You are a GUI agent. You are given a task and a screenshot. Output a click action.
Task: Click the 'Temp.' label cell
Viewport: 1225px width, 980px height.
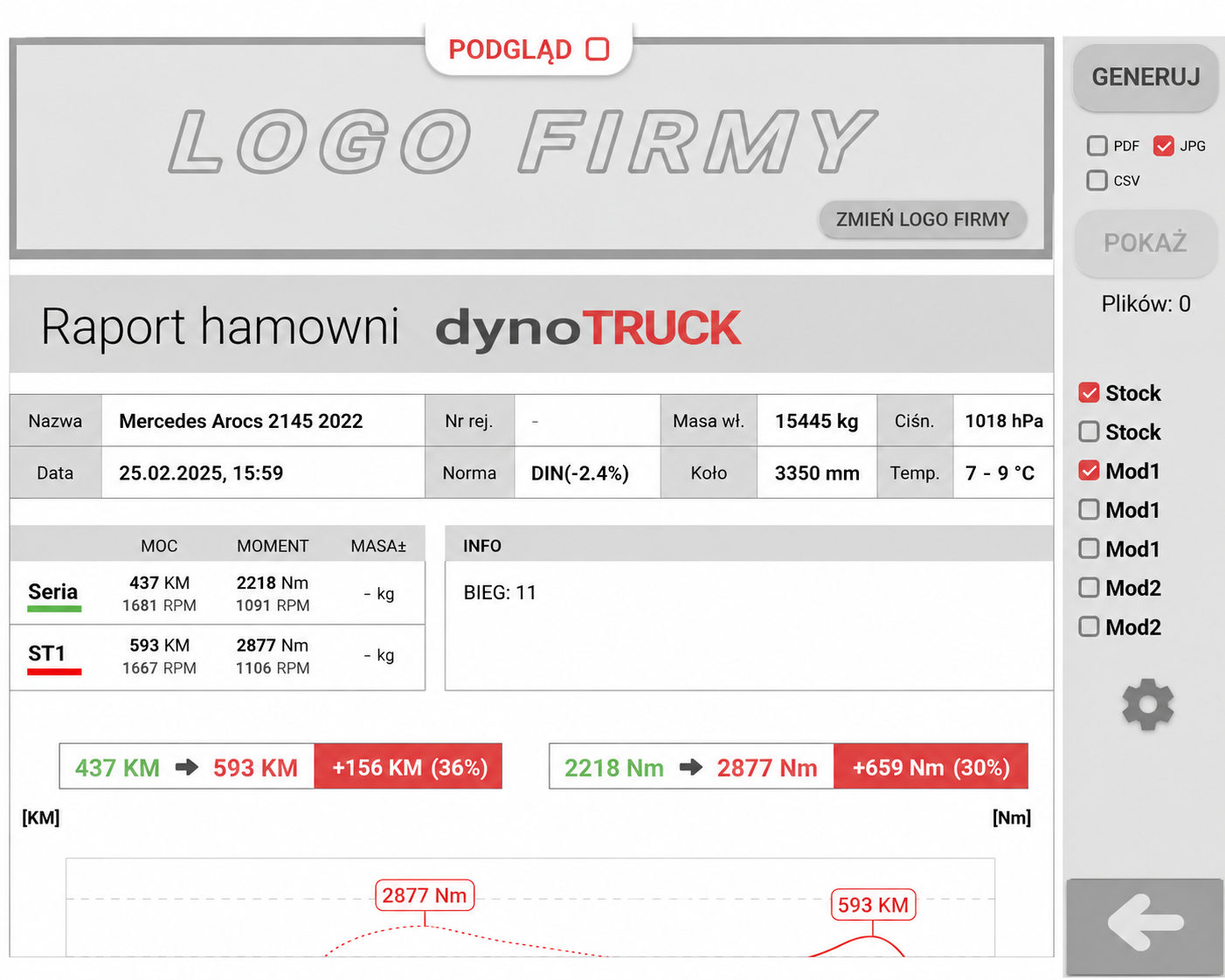915,473
